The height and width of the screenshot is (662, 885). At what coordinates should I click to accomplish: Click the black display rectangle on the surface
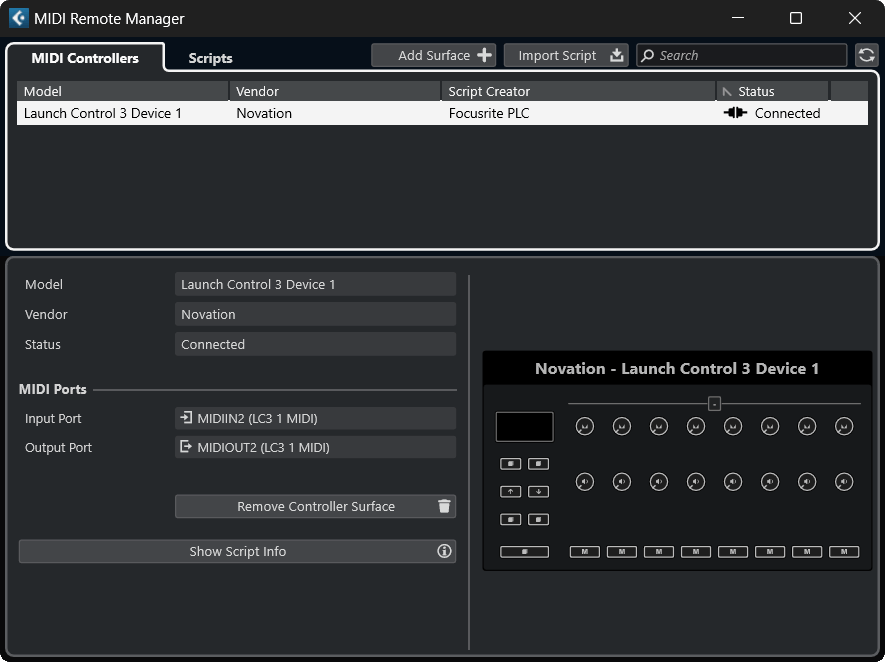click(524, 427)
